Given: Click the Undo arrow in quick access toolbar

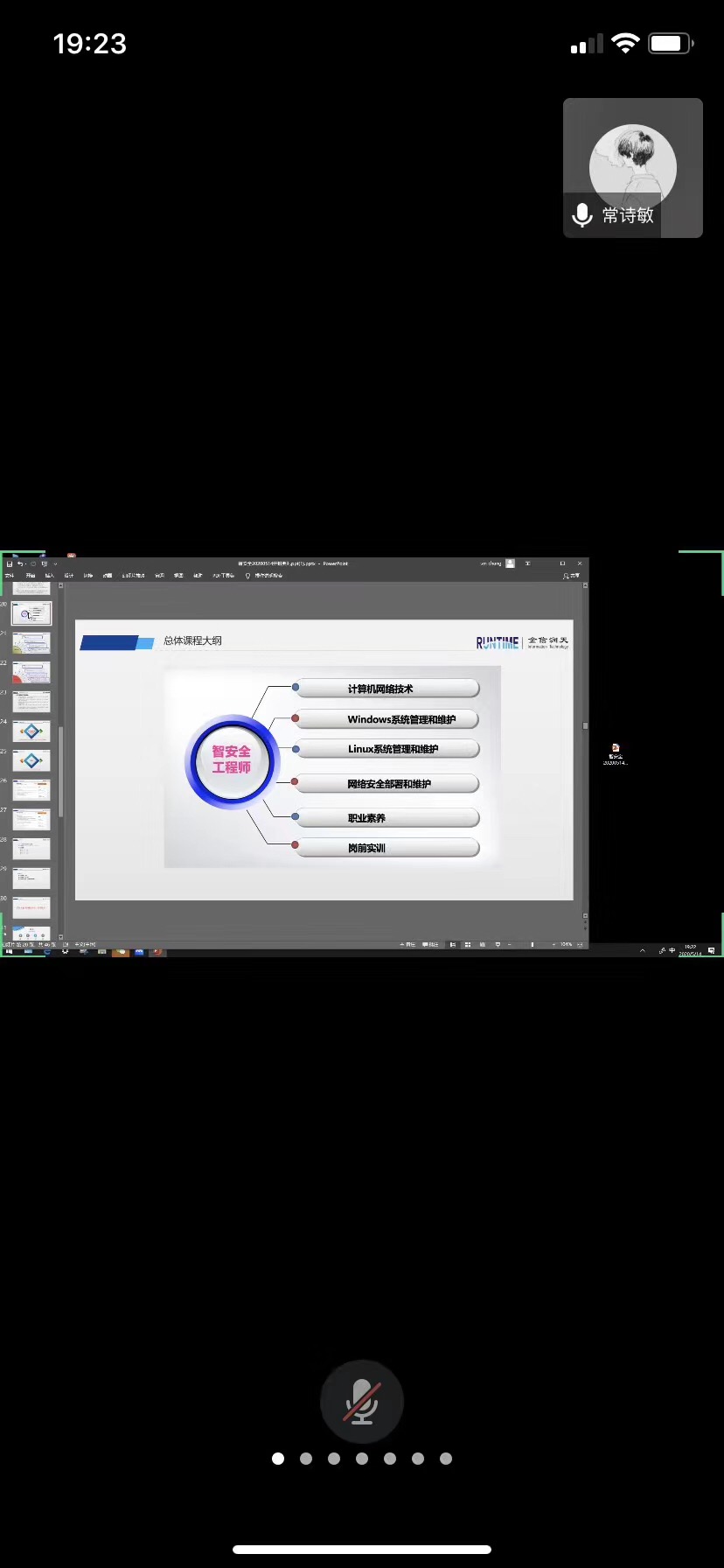Looking at the screenshot, I should coord(20,564).
